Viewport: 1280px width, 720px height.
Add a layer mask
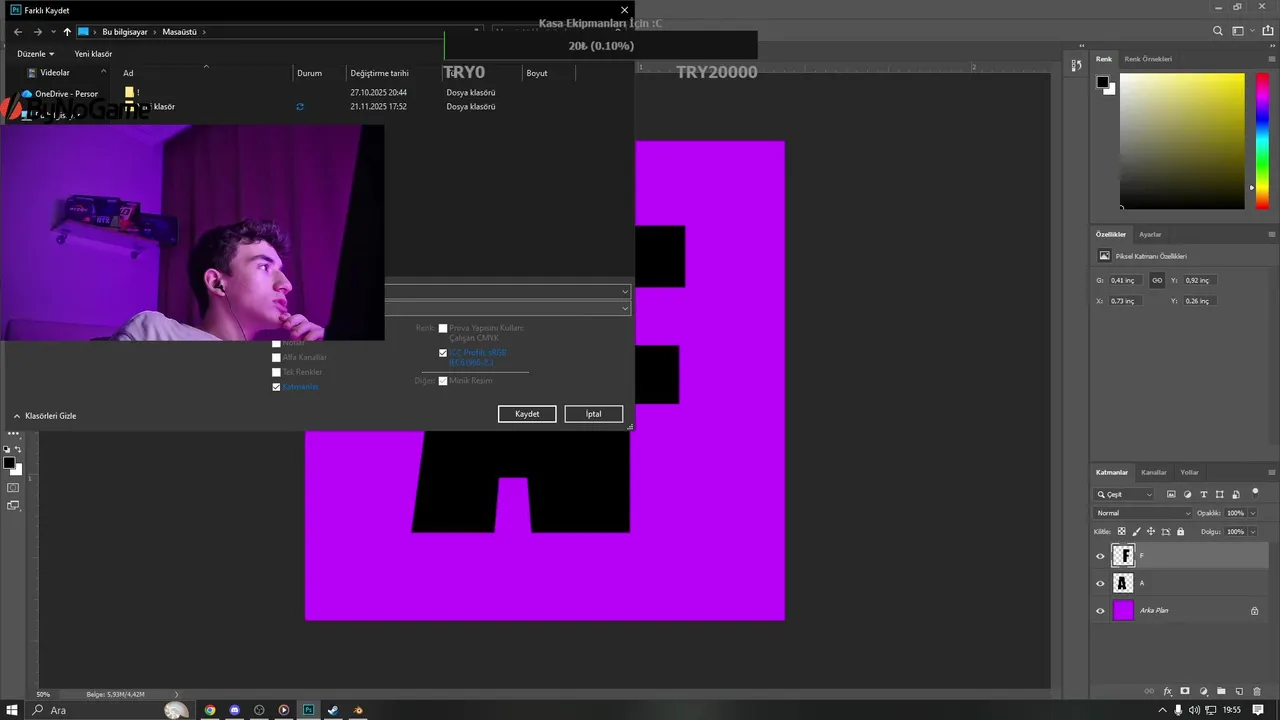click(x=1185, y=691)
